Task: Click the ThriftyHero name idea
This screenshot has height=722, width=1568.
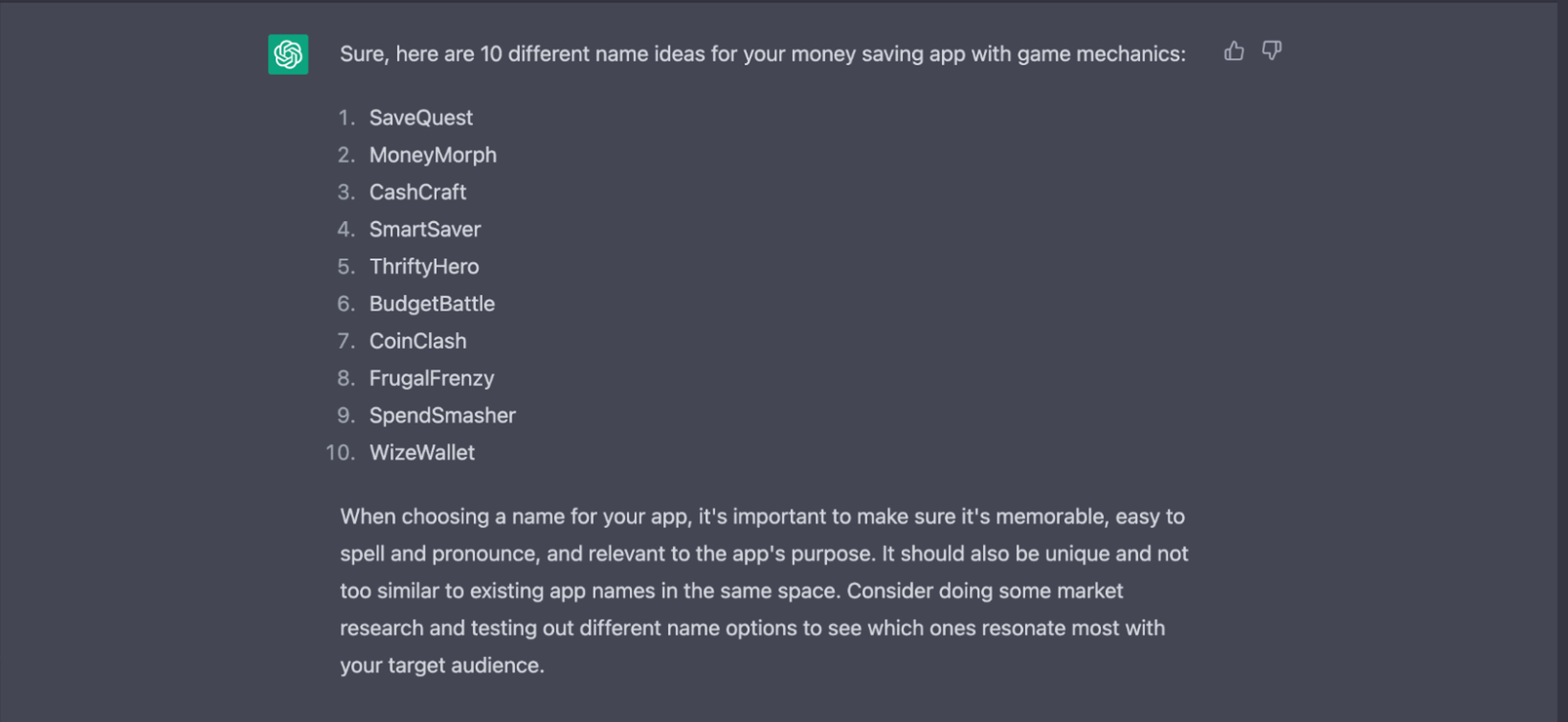Action: coord(424,267)
